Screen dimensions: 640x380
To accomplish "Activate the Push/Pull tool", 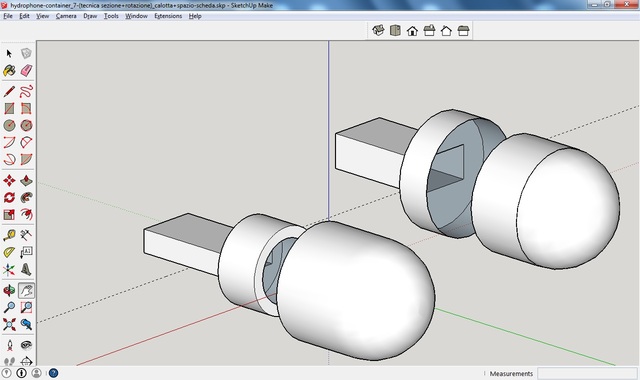I will (x=26, y=180).
